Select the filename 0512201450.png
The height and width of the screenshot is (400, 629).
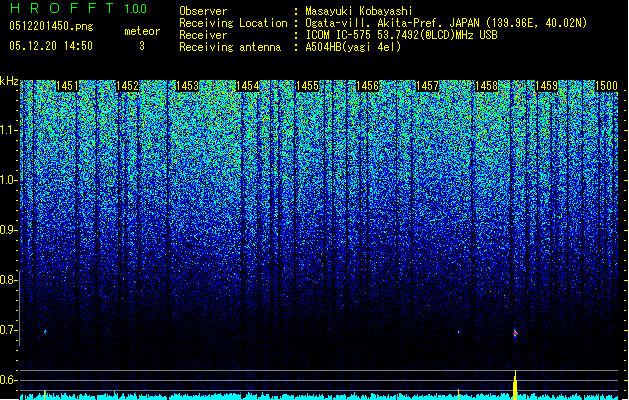click(x=51, y=26)
